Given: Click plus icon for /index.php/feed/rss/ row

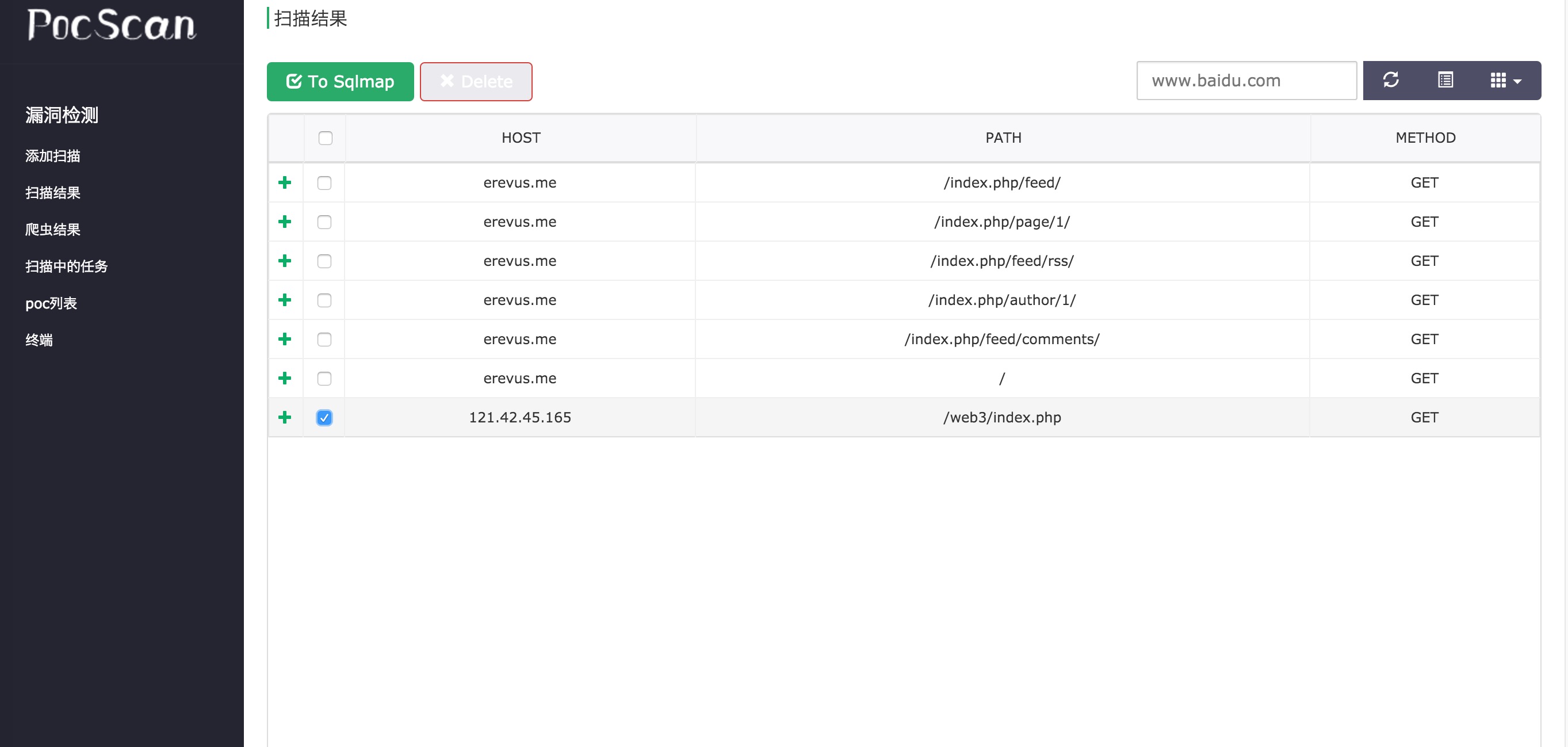Looking at the screenshot, I should (x=284, y=261).
